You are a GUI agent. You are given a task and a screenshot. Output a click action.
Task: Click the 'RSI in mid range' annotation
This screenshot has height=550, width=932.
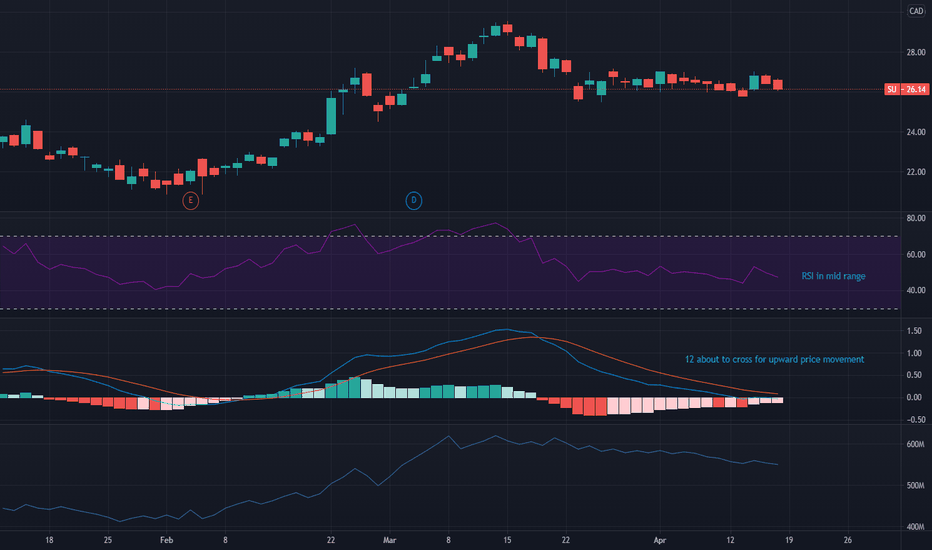pos(833,276)
